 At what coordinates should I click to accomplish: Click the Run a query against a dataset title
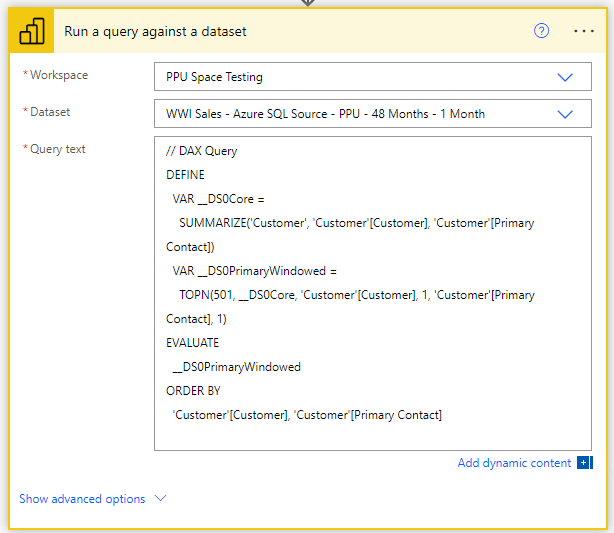(155, 31)
